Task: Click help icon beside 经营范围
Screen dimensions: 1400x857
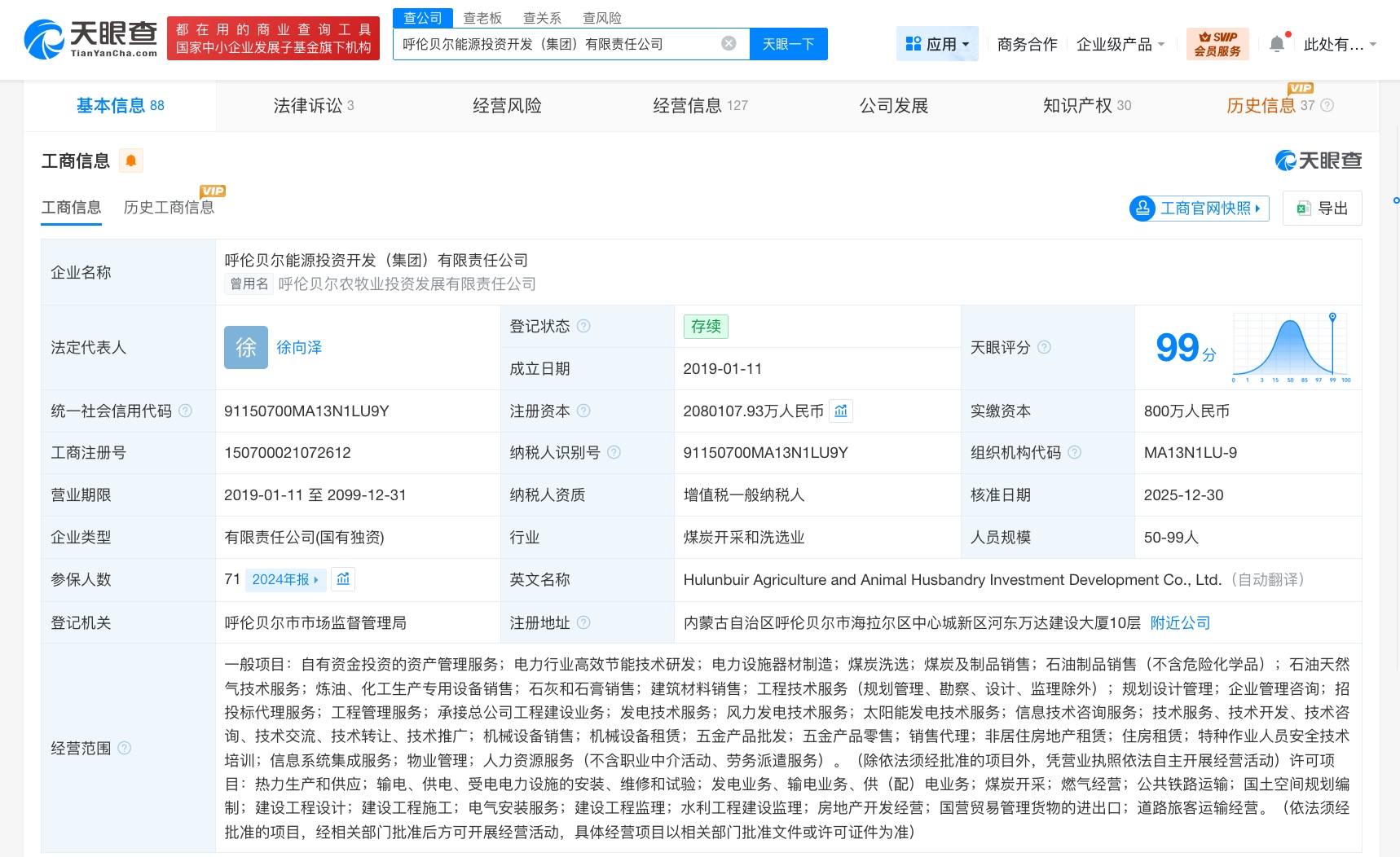Action: coord(125,748)
